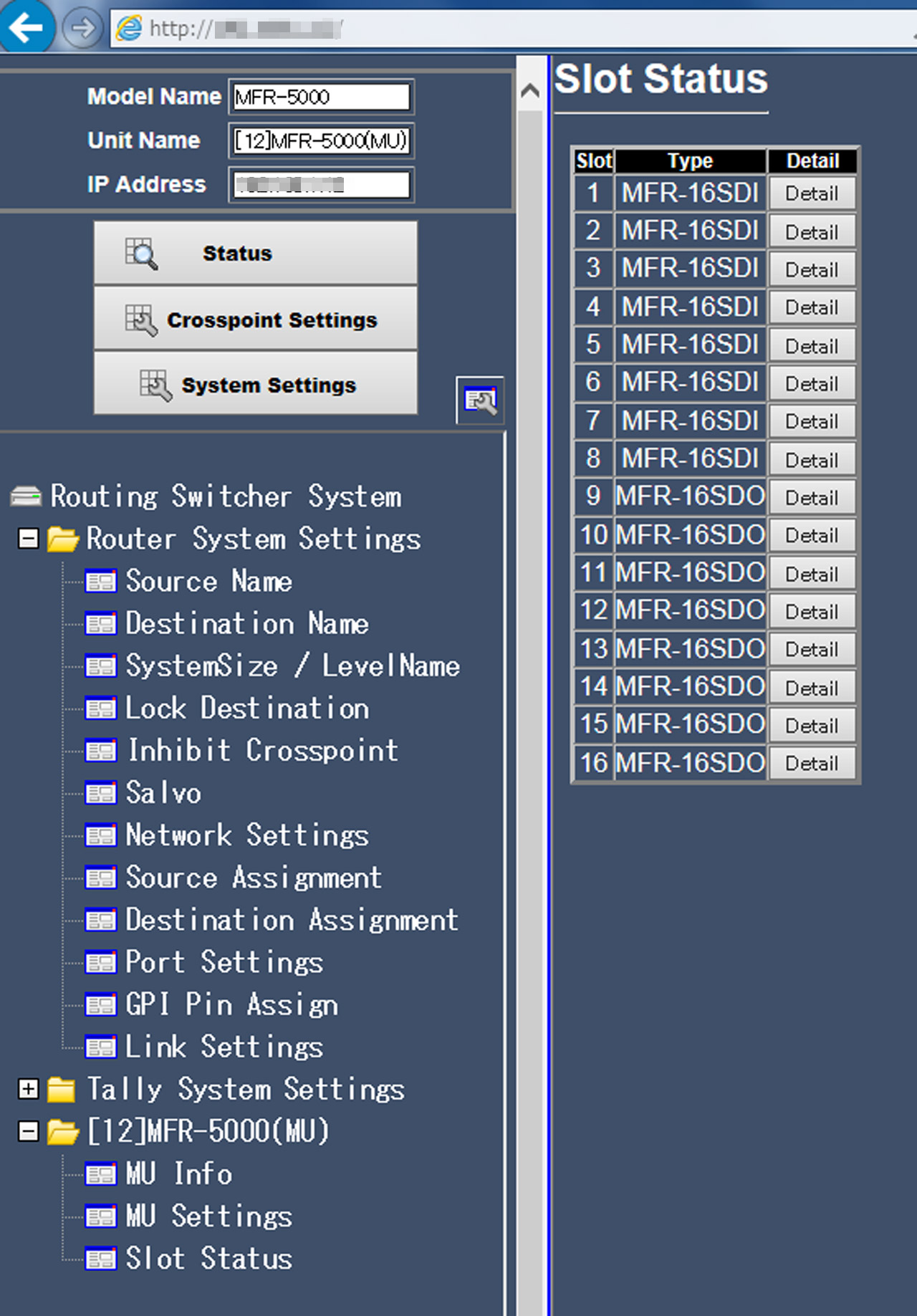
Task: Click the Source Name page icon
Action: pyautogui.click(x=100, y=581)
